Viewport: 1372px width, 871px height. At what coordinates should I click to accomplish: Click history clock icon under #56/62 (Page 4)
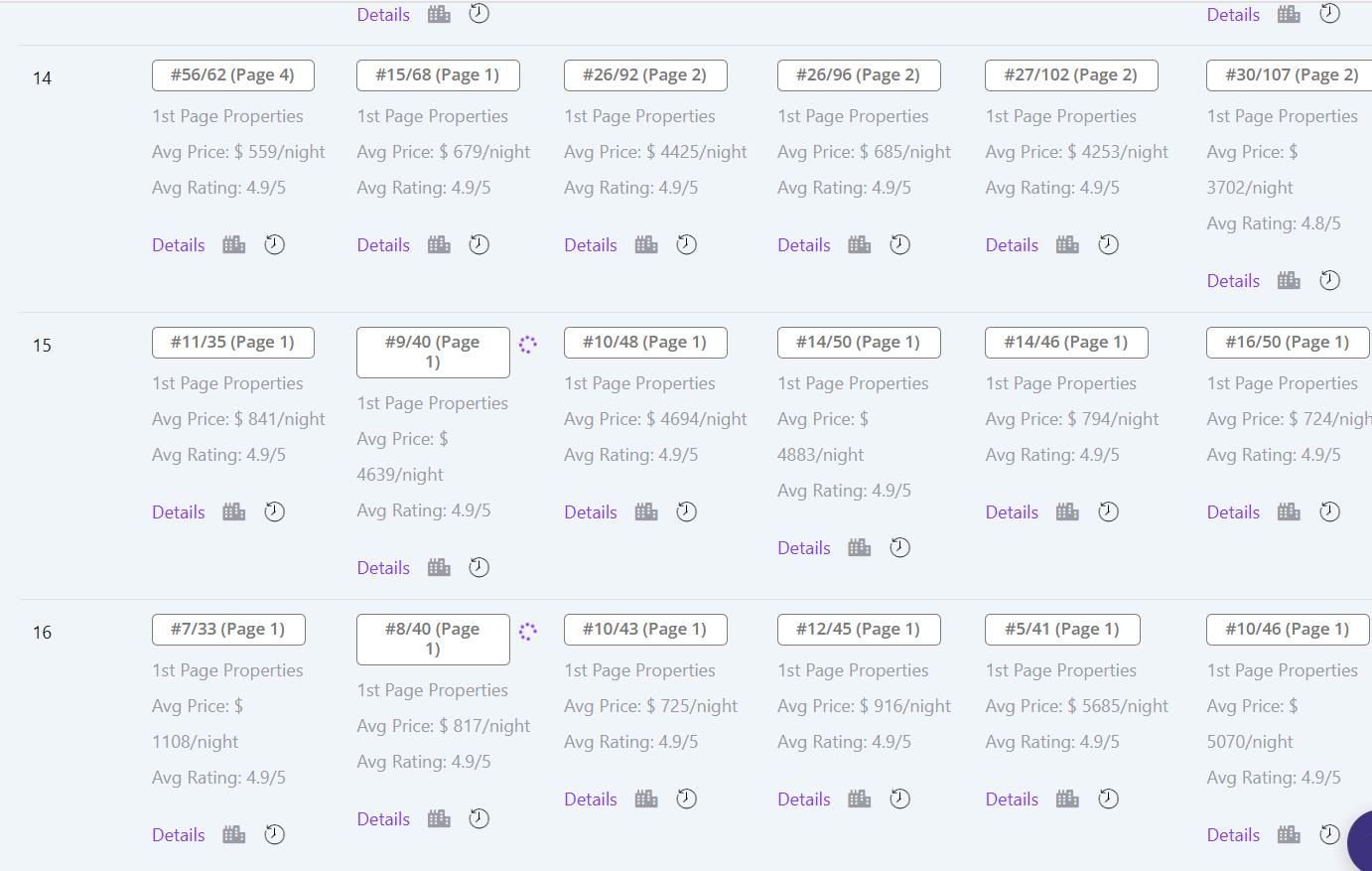[275, 244]
